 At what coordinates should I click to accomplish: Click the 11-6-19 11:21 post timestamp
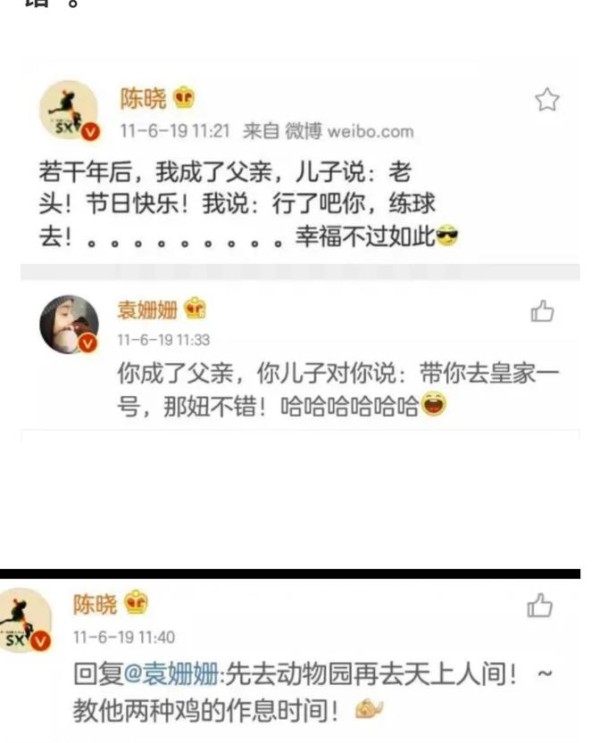174,131
